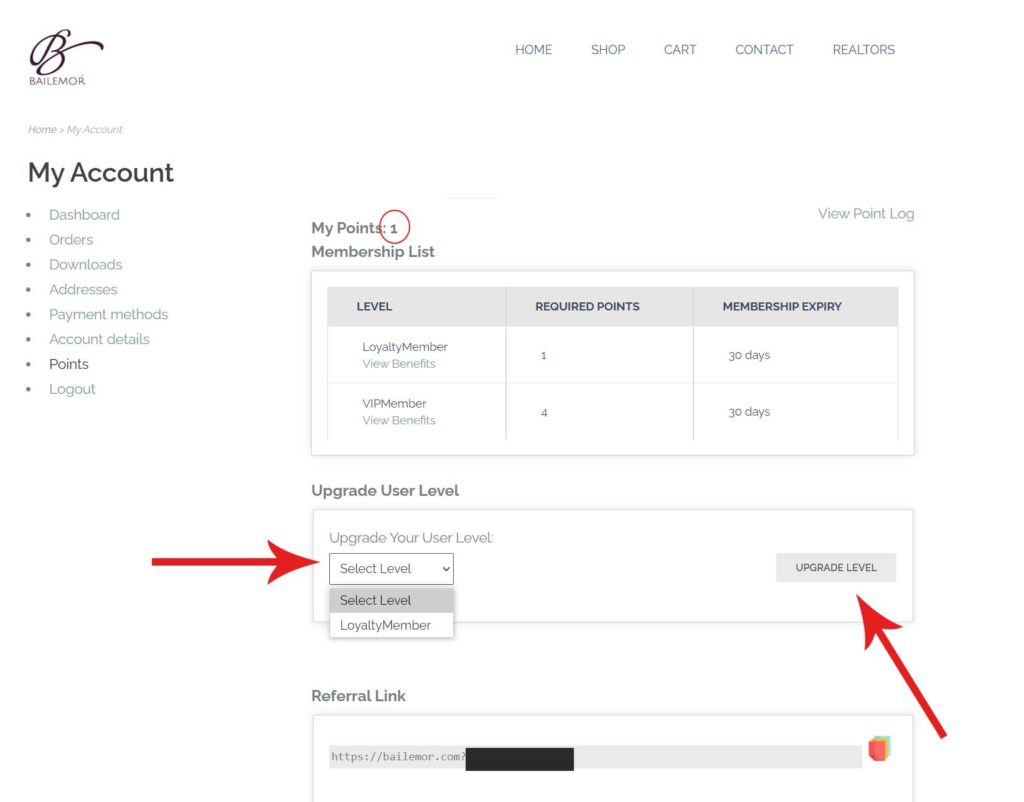Click the referral link URL field
This screenshot has width=1024, height=802.
[595, 757]
